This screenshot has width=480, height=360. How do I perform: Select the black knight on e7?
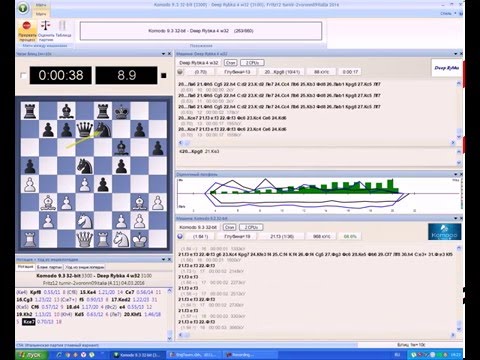pos(103,129)
